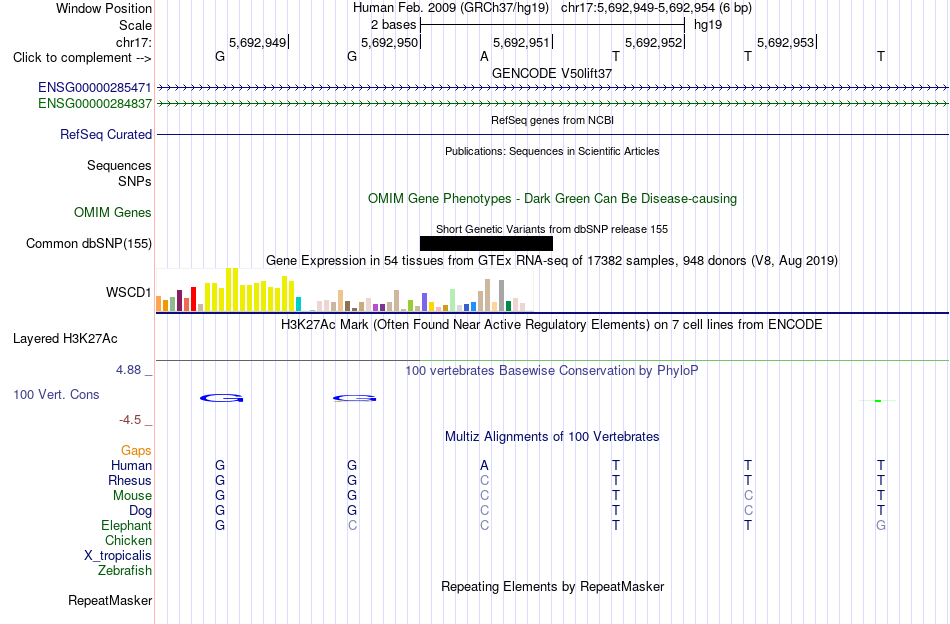Click the Dog species row label

coord(141,511)
